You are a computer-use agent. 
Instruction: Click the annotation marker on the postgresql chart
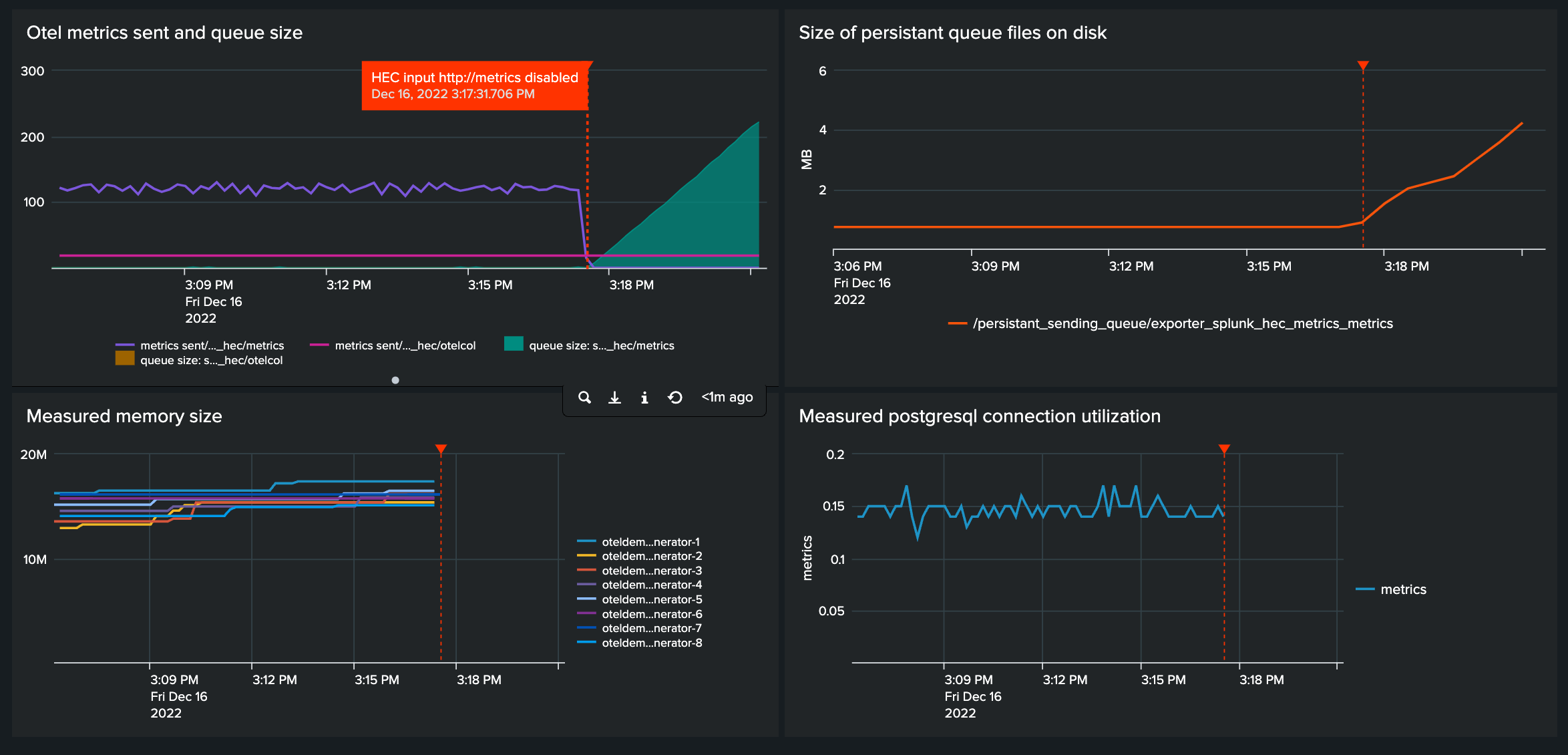(1224, 449)
